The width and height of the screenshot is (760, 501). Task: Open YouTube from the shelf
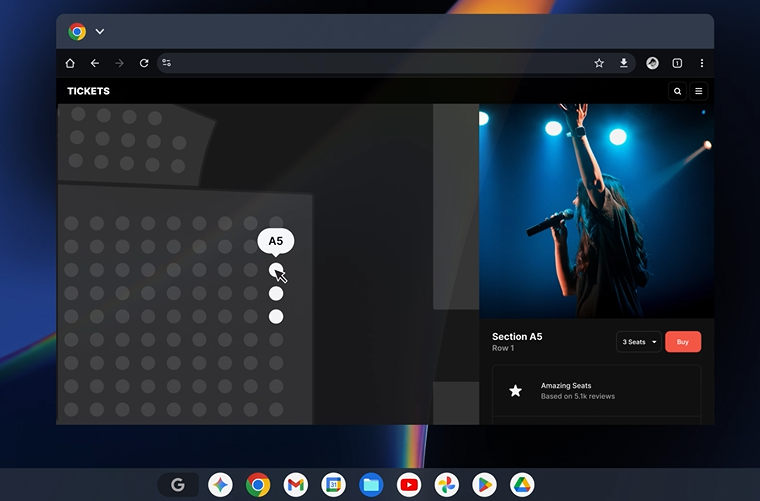409,485
